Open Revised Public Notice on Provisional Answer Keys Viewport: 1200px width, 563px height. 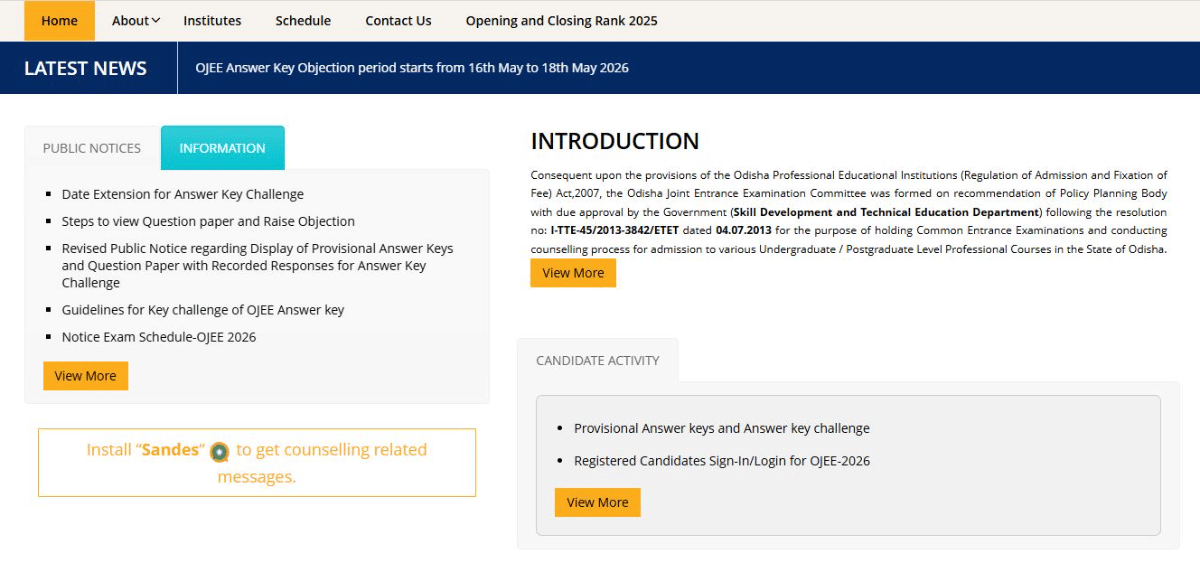tap(257, 265)
